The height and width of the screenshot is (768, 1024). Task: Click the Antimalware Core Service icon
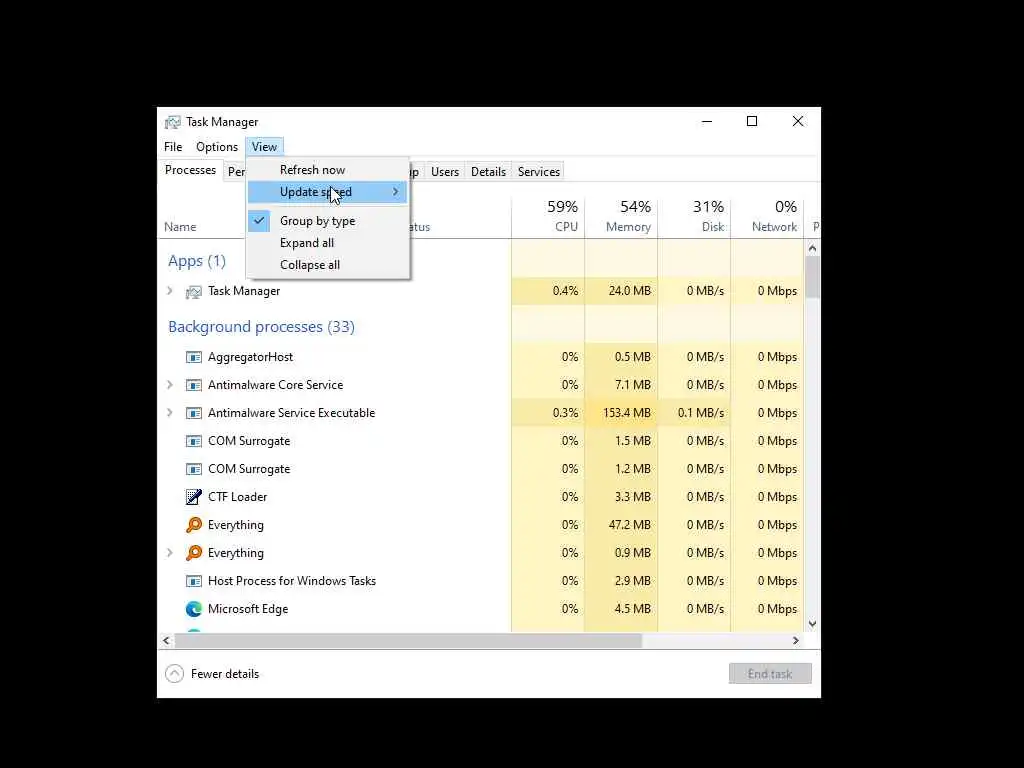[193, 385]
